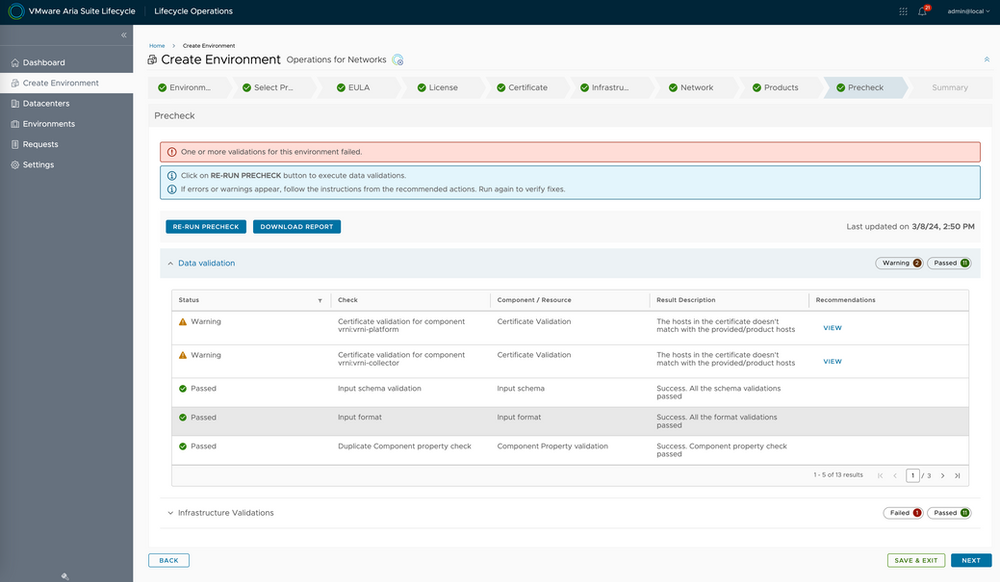Image resolution: width=1000 pixels, height=582 pixels.
Task: Collapse the left sidebar with double chevron
Action: click(124, 35)
